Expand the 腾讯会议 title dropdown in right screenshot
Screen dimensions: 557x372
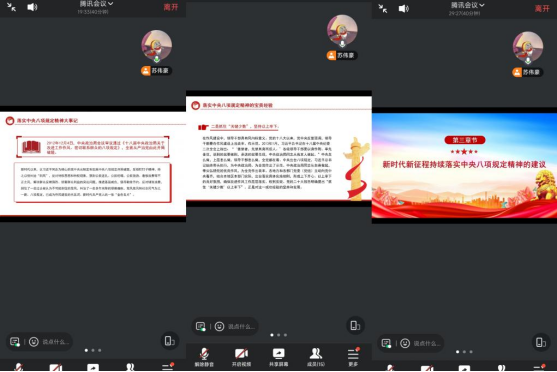coord(467,5)
